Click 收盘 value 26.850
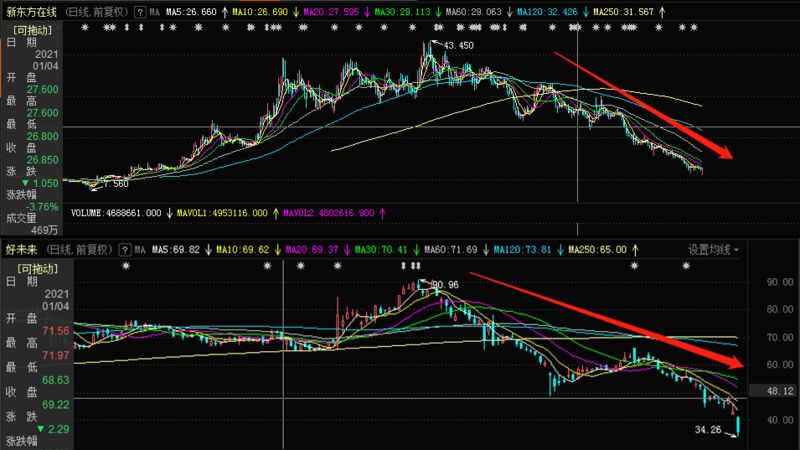 click(42, 160)
